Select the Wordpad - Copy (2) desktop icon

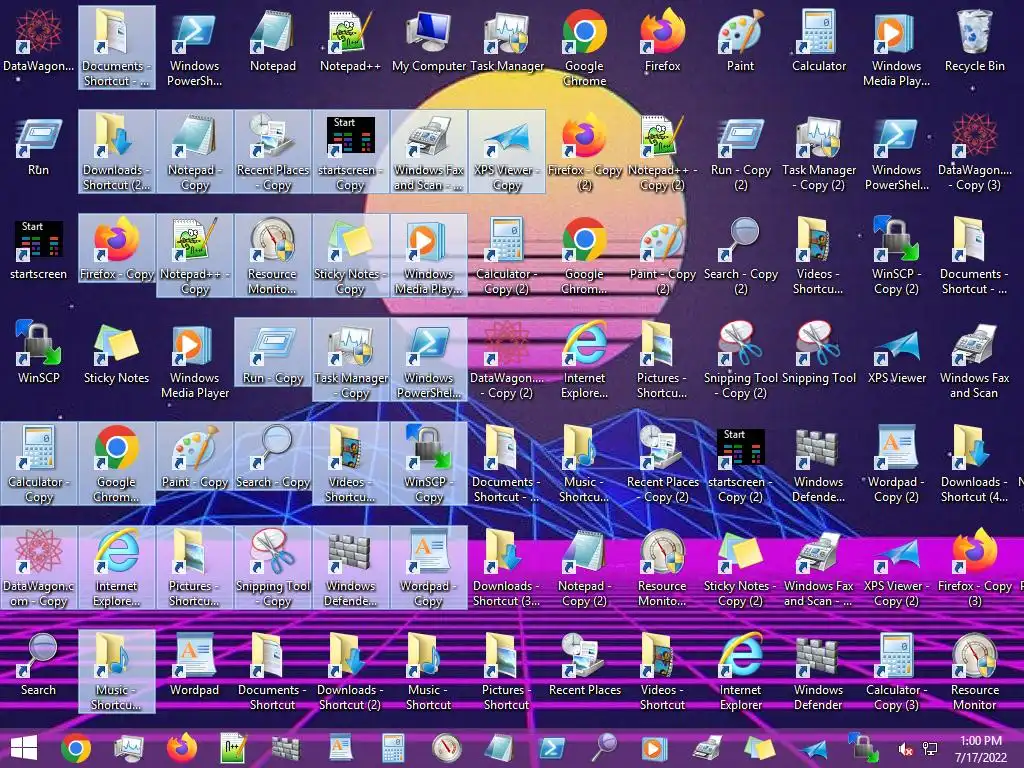(897, 465)
